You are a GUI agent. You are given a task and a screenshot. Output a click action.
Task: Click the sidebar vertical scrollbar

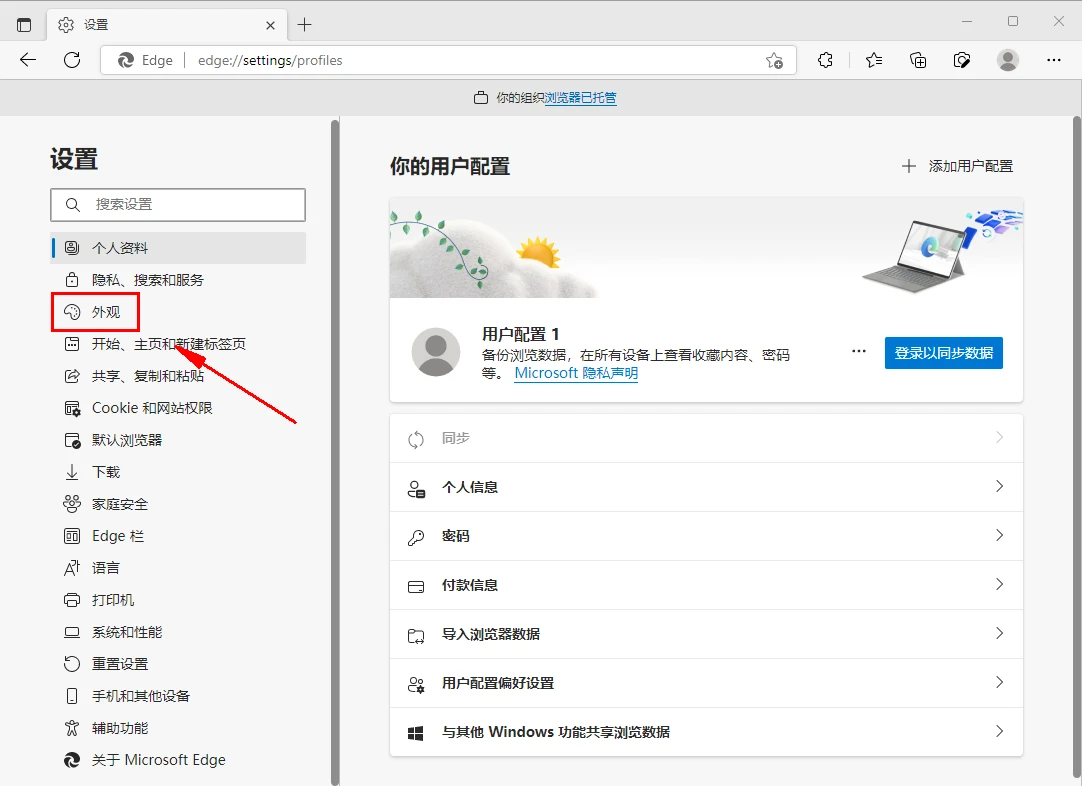point(335,452)
